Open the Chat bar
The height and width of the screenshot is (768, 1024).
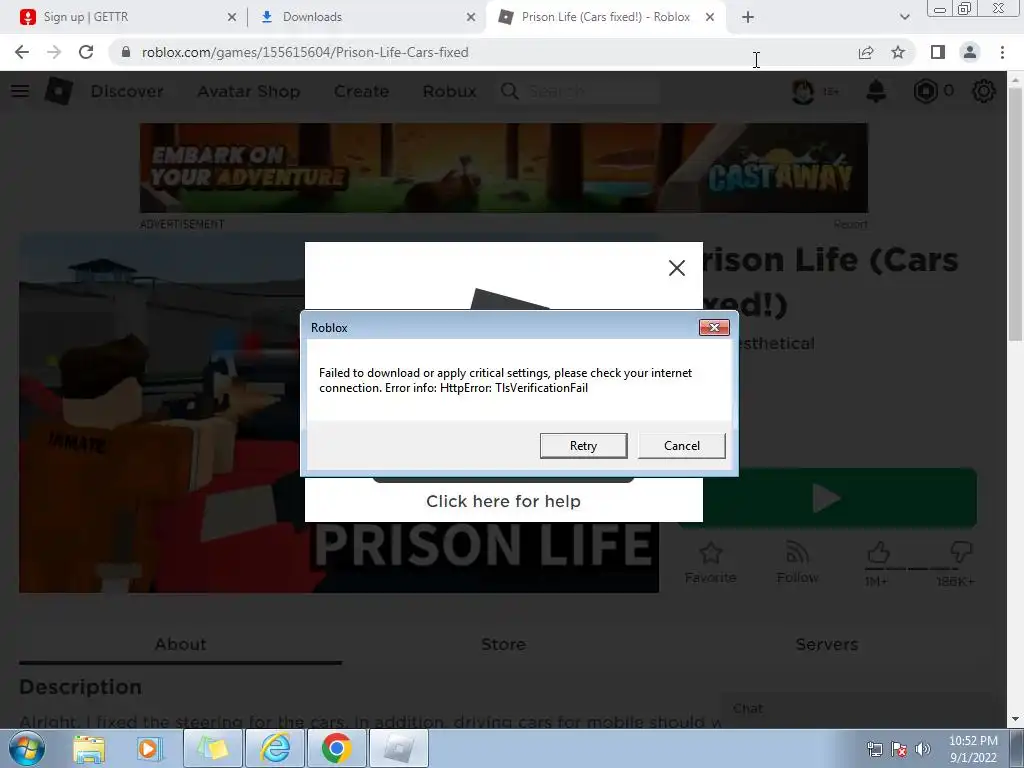856,709
